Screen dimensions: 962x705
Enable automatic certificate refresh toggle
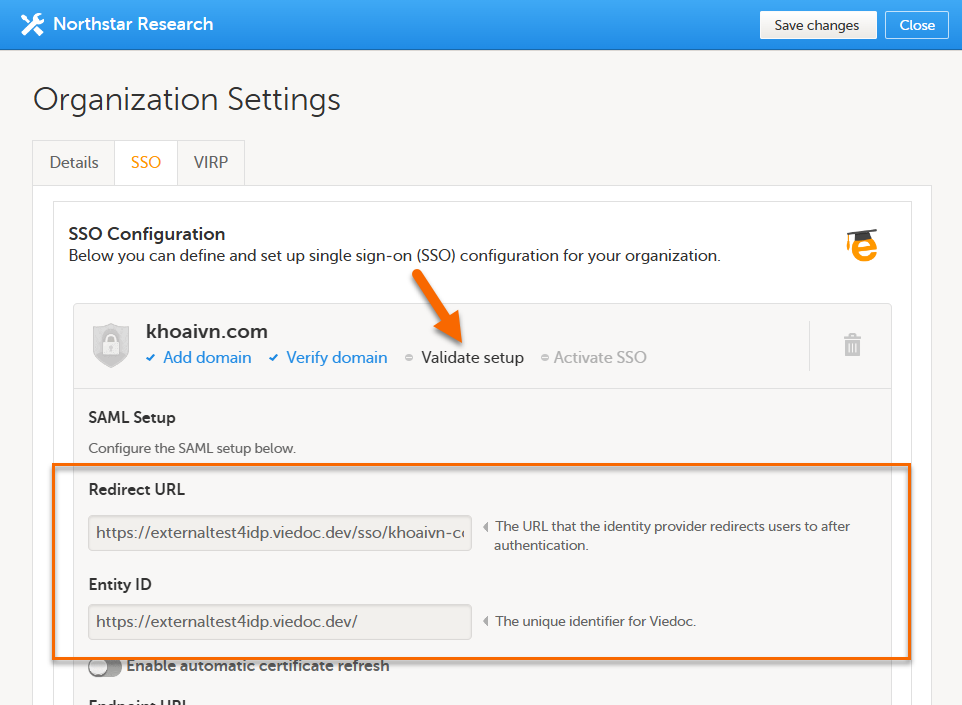pos(105,666)
